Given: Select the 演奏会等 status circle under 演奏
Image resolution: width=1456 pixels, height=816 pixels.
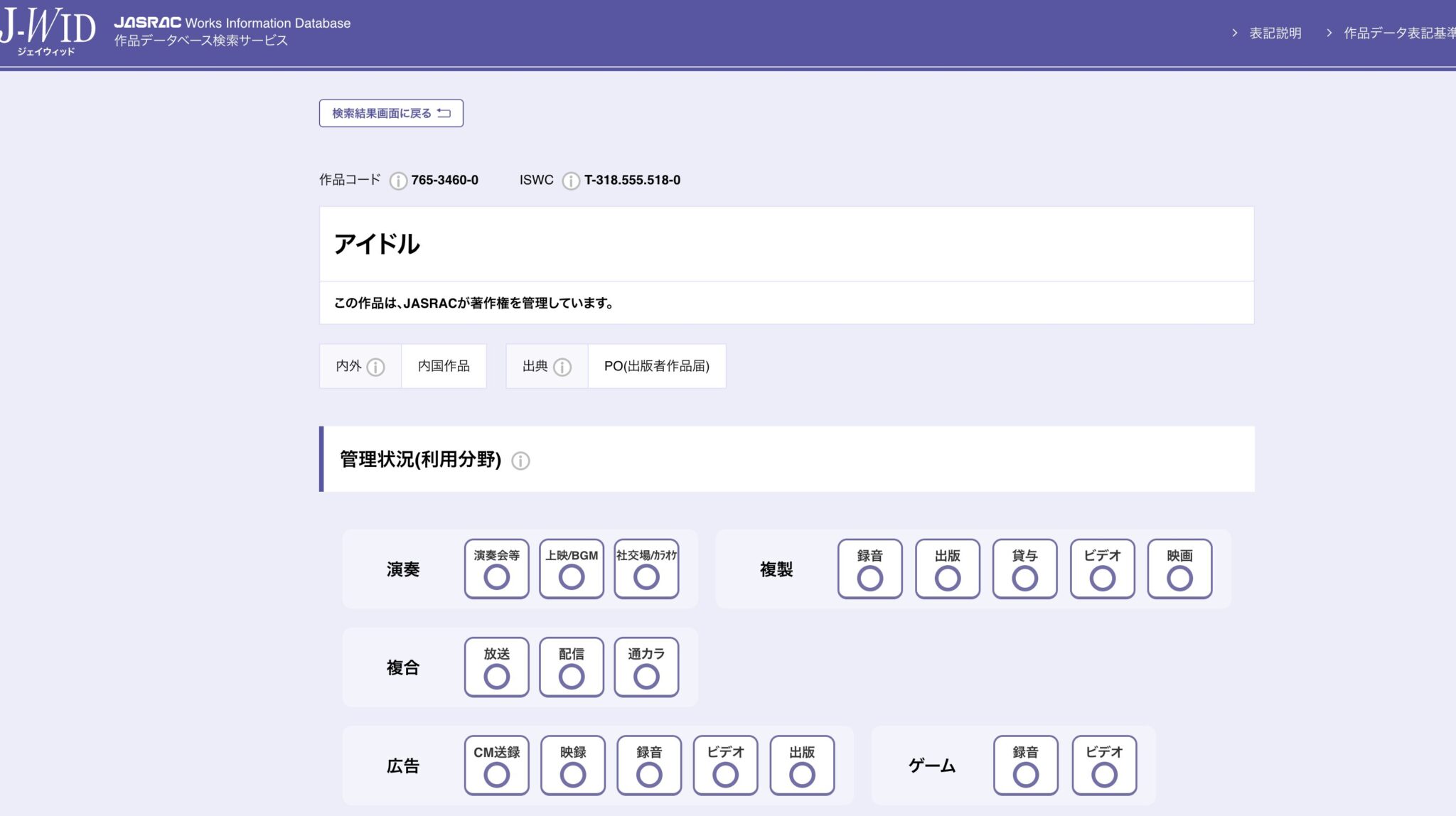Looking at the screenshot, I should 496,578.
